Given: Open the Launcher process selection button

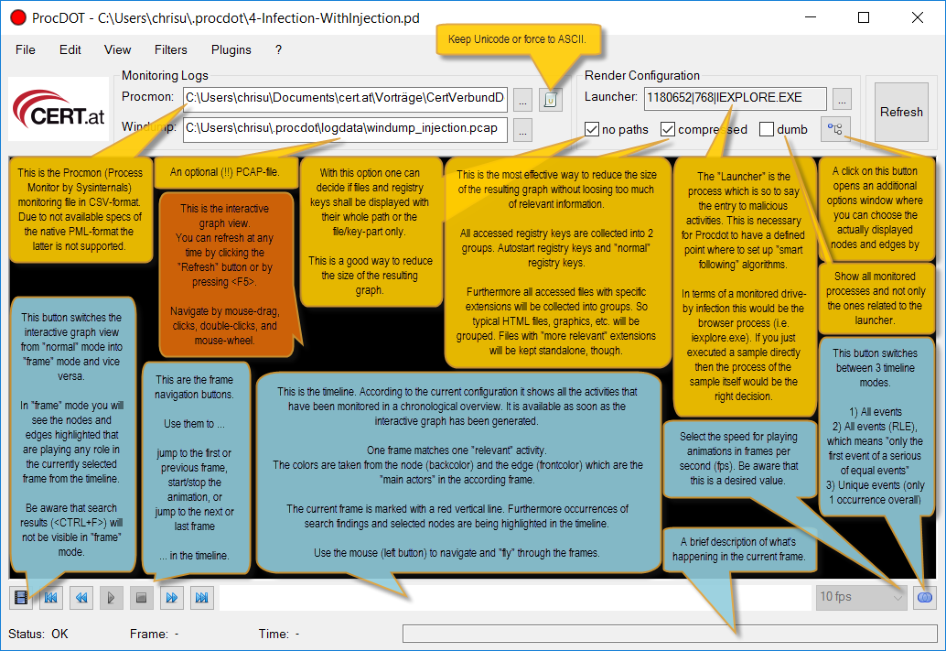Looking at the screenshot, I should [842, 98].
